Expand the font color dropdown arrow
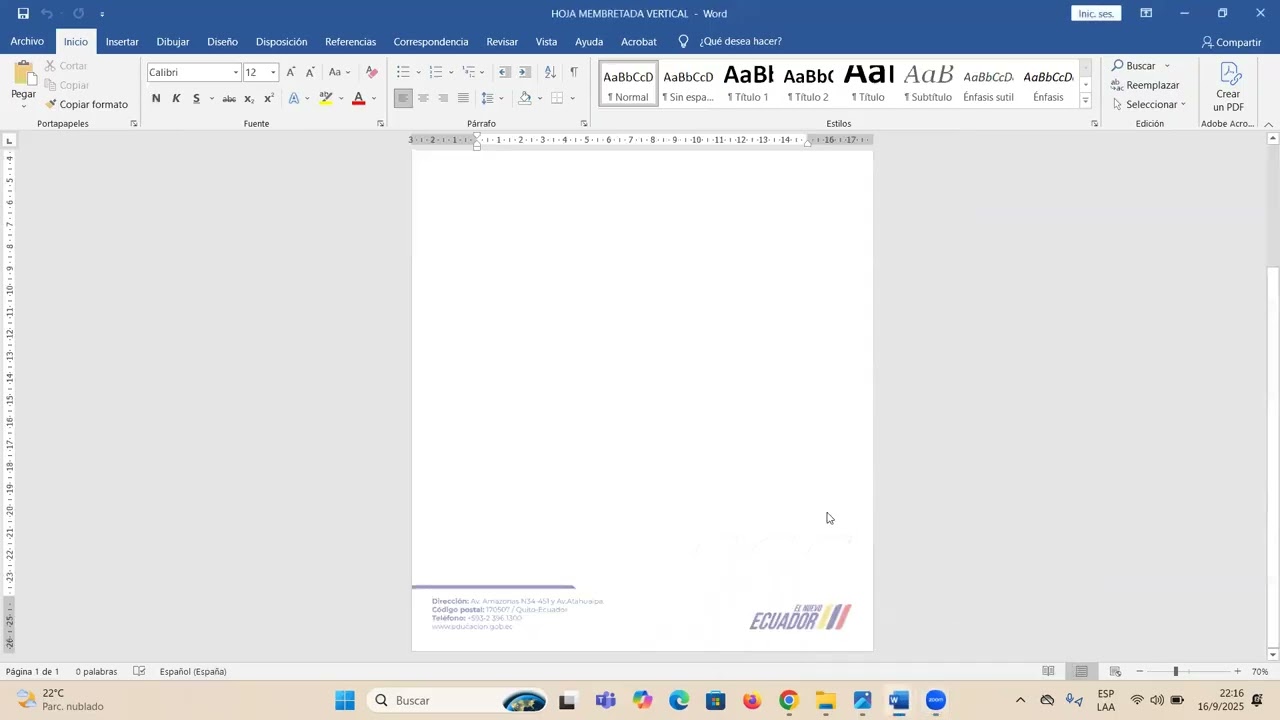Screen dimensions: 1280x720 tap(374, 98)
